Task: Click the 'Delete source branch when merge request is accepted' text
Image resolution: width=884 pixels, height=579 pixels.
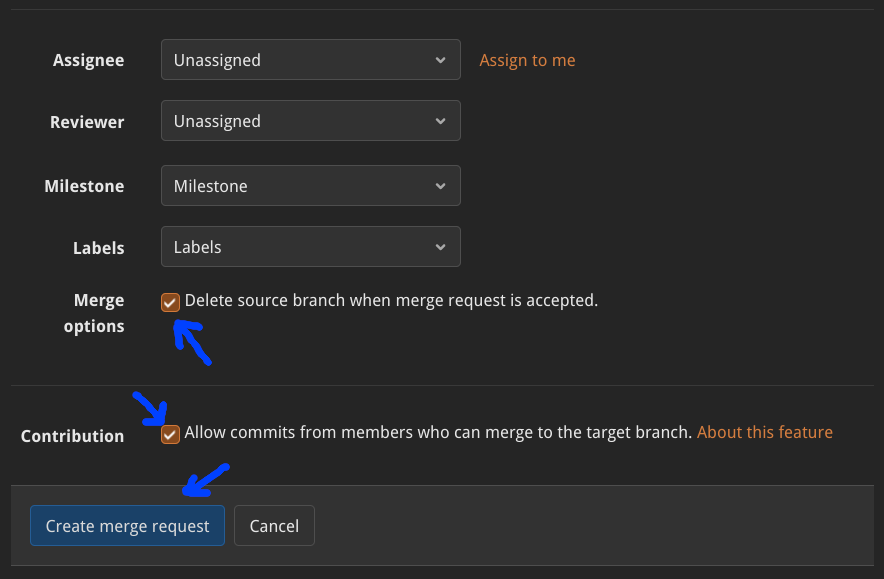Action: coord(391,300)
